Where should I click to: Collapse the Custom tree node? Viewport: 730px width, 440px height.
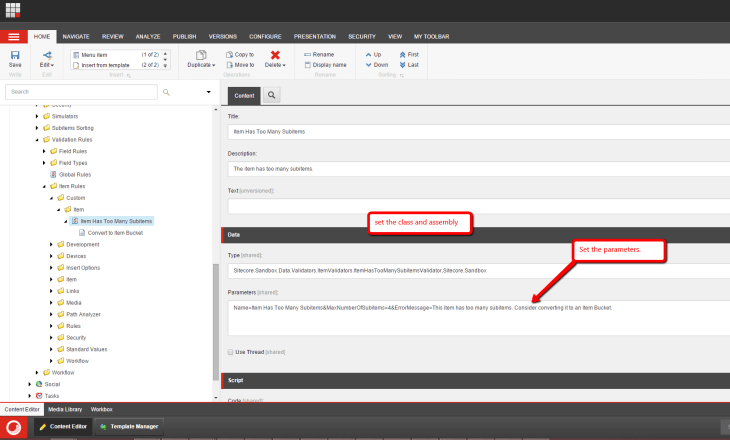(52, 198)
